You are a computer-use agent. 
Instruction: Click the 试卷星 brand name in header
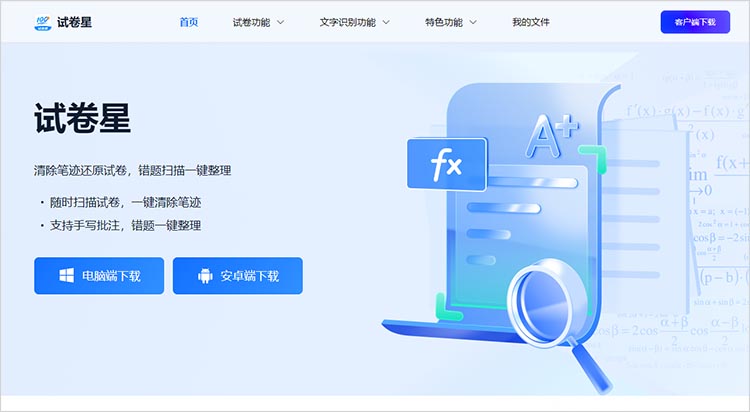[x=74, y=22]
